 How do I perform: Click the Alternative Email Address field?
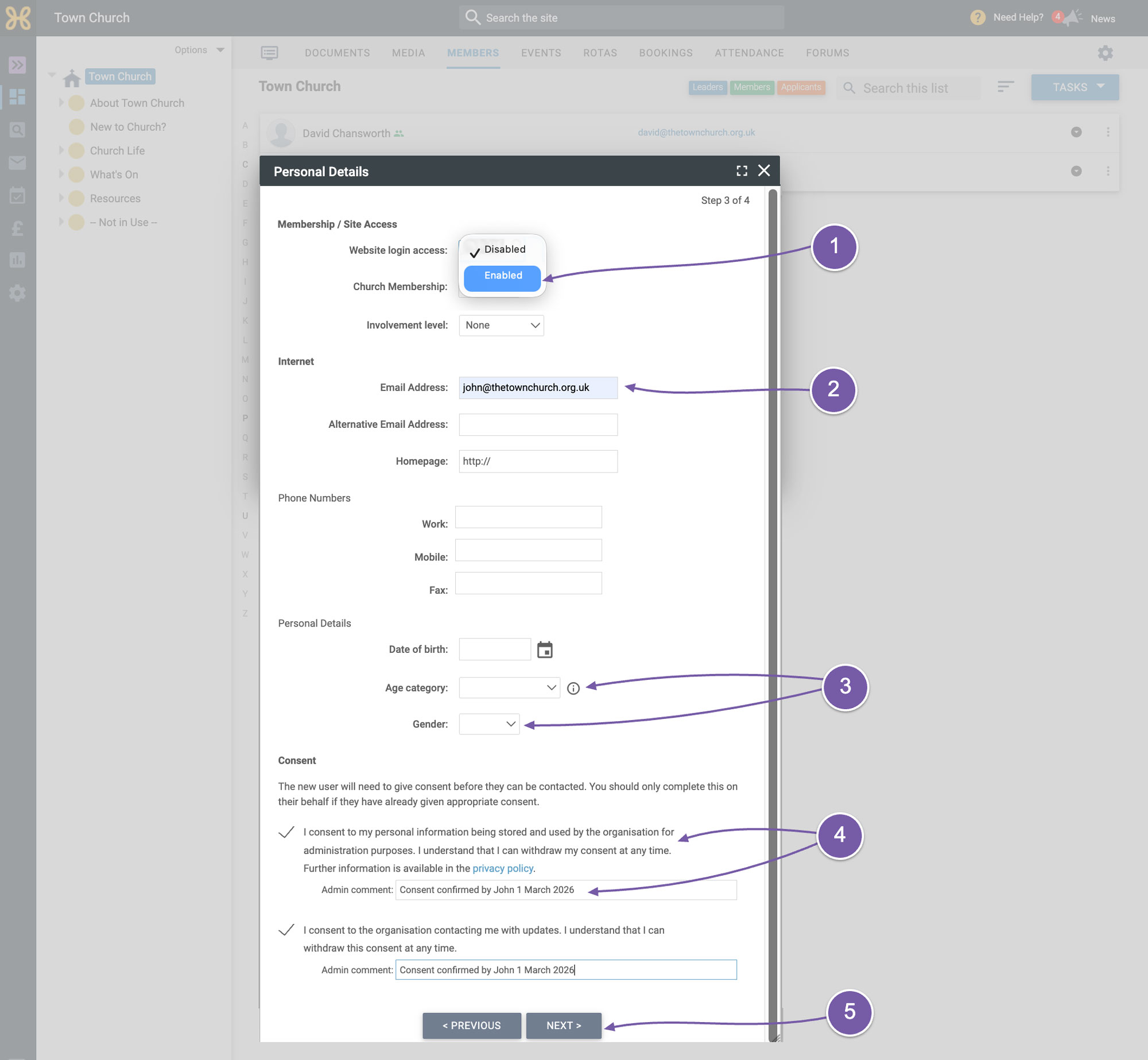coord(538,425)
